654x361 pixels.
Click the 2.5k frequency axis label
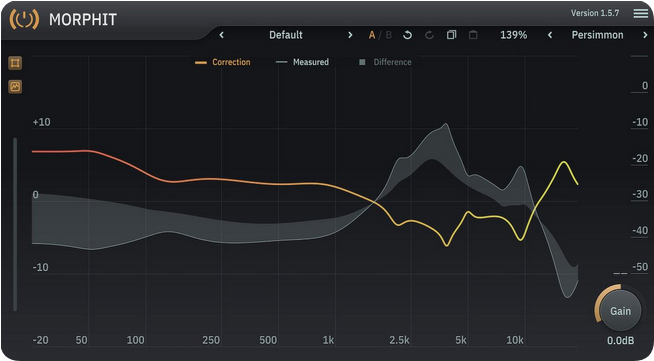(400, 340)
